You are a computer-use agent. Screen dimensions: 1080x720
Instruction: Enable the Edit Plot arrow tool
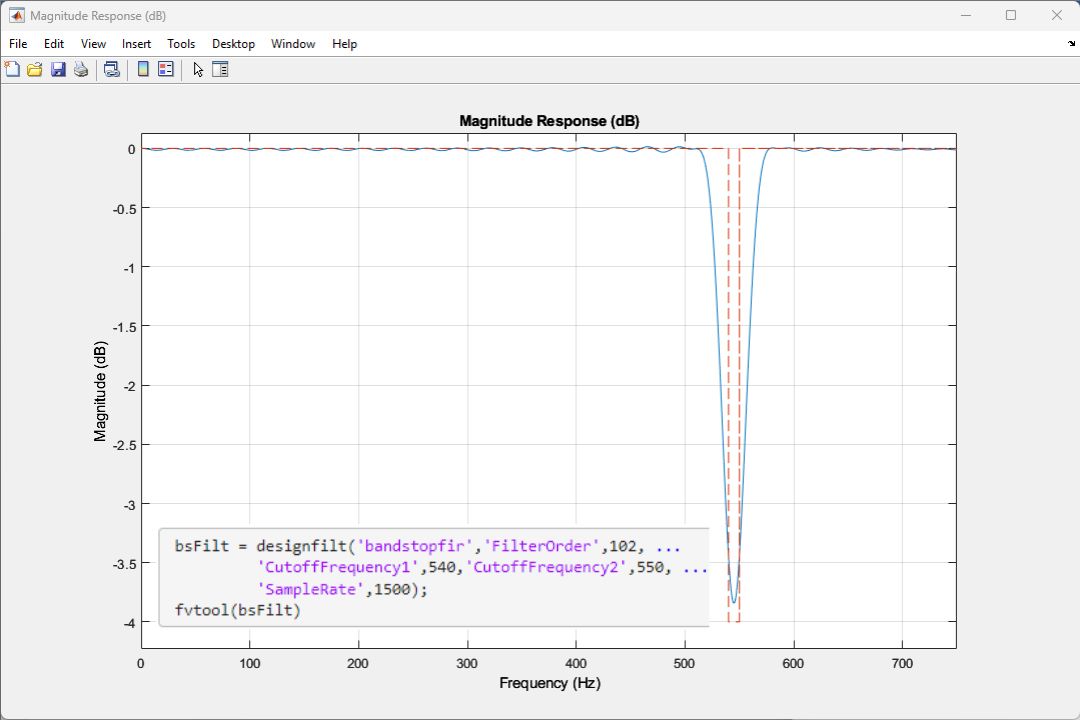(198, 70)
